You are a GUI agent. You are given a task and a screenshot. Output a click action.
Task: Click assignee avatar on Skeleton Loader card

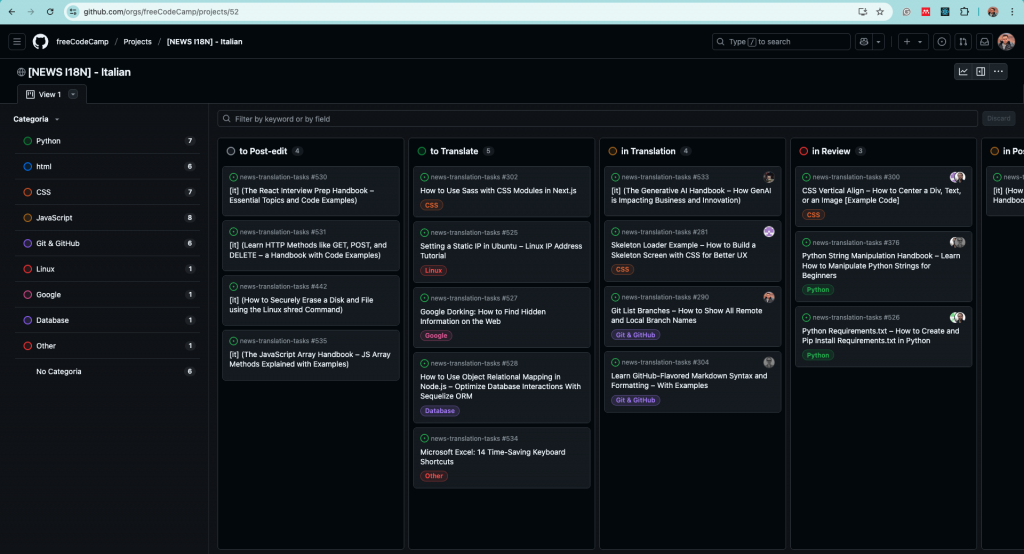tap(769, 232)
